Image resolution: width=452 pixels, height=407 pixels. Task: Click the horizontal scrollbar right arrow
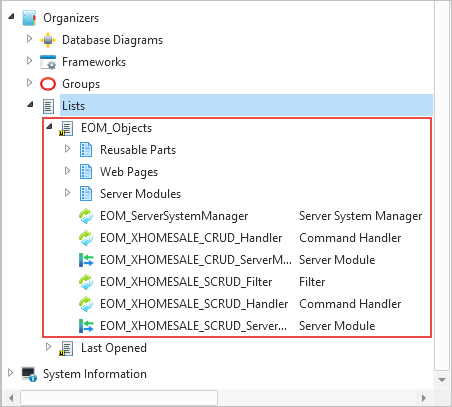click(424, 398)
